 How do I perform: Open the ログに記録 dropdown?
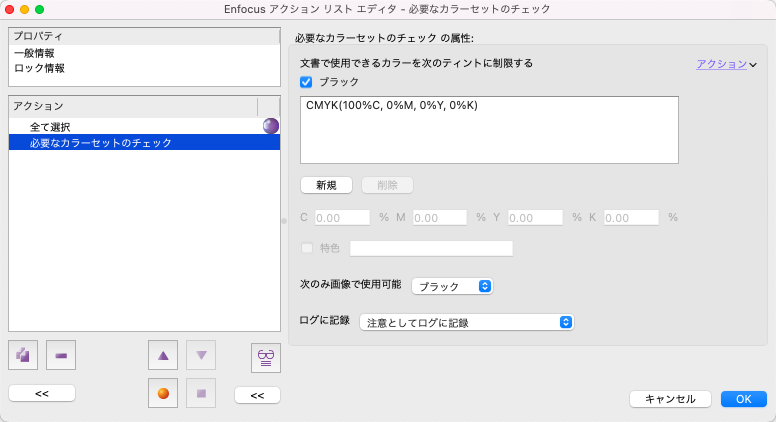click(466, 322)
